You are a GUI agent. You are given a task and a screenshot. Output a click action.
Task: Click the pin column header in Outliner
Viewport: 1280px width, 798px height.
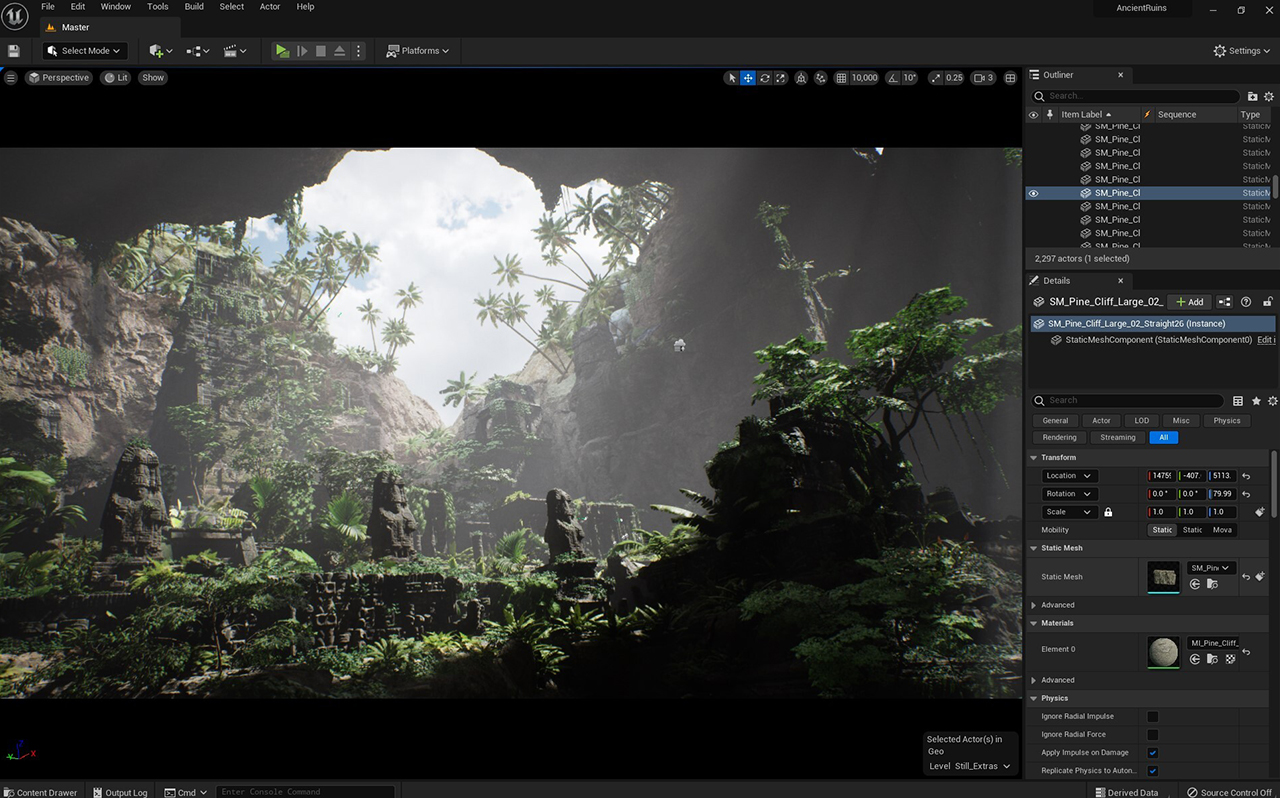[1049, 115]
